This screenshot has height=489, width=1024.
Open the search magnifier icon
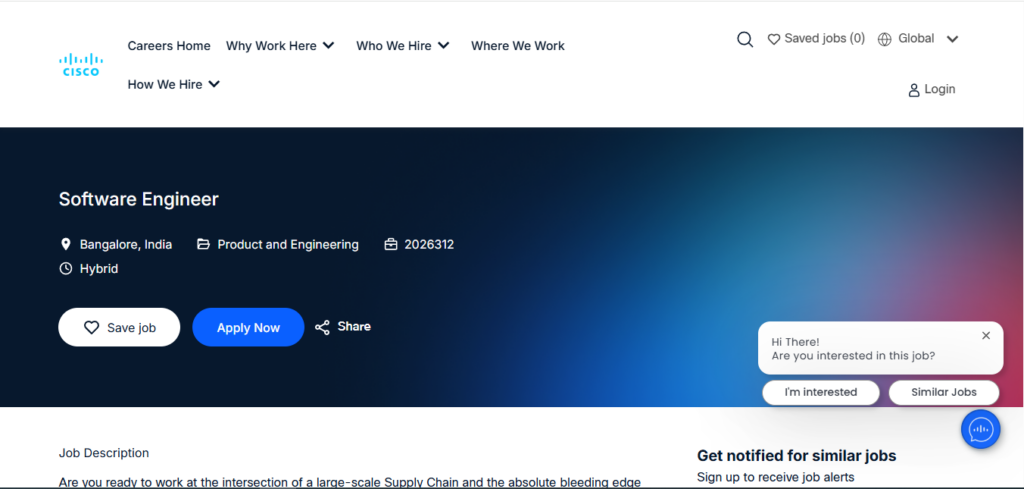(x=745, y=39)
